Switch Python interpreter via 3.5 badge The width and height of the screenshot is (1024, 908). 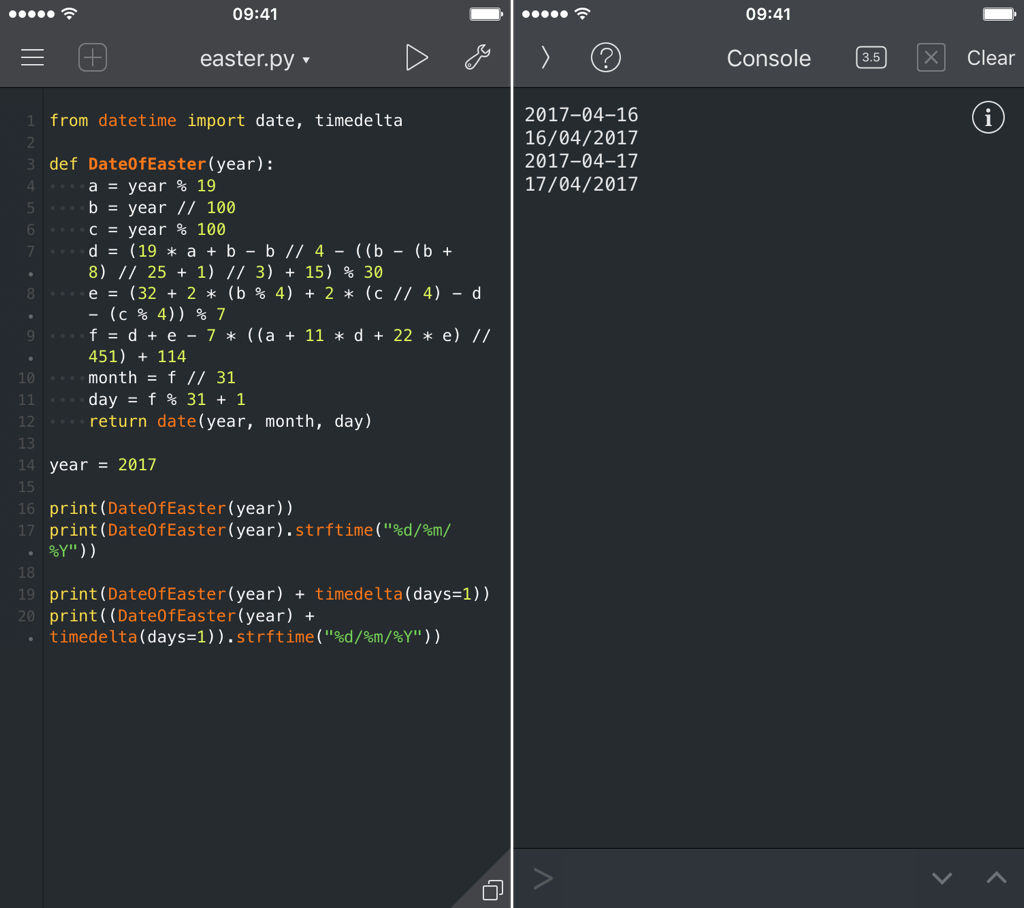[871, 57]
